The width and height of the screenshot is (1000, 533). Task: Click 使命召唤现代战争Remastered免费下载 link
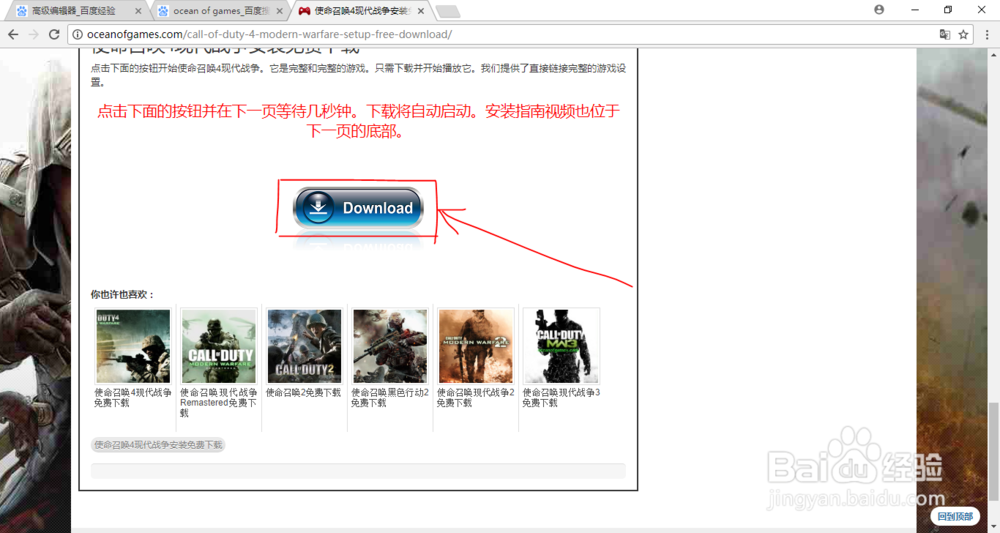219,403
